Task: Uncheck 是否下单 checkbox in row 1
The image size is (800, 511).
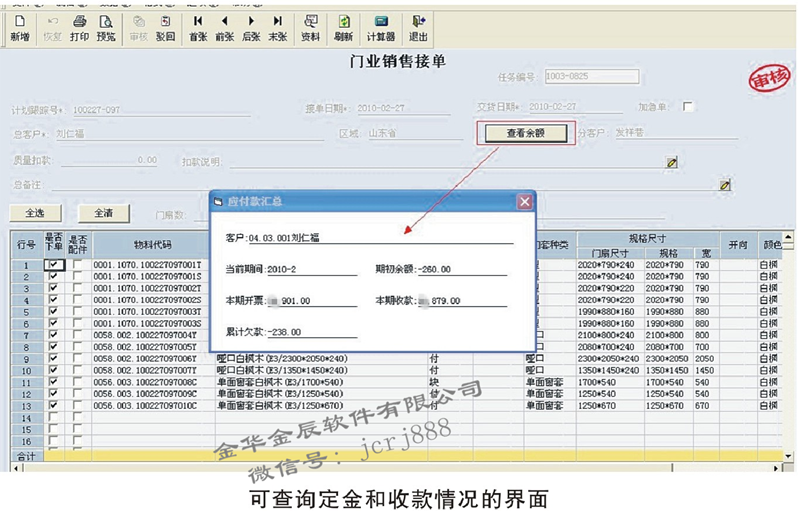Action: [53, 264]
